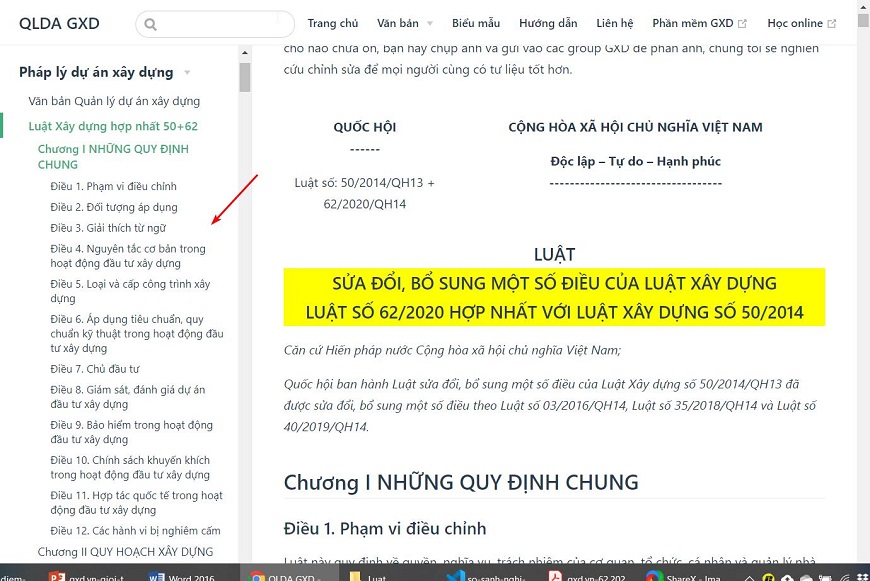Viewport: 870px width, 581px height.
Task: Select Điều 7. Chủ đầu tư
Action: [98, 368]
